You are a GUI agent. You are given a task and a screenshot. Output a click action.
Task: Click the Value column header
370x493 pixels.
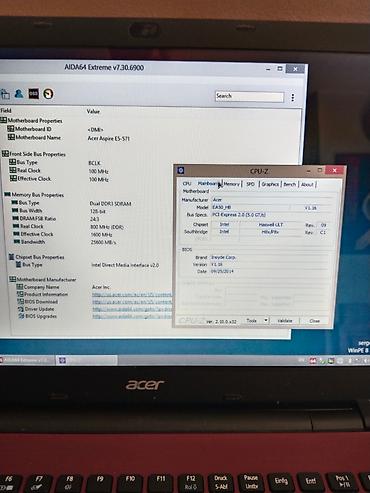point(93,111)
